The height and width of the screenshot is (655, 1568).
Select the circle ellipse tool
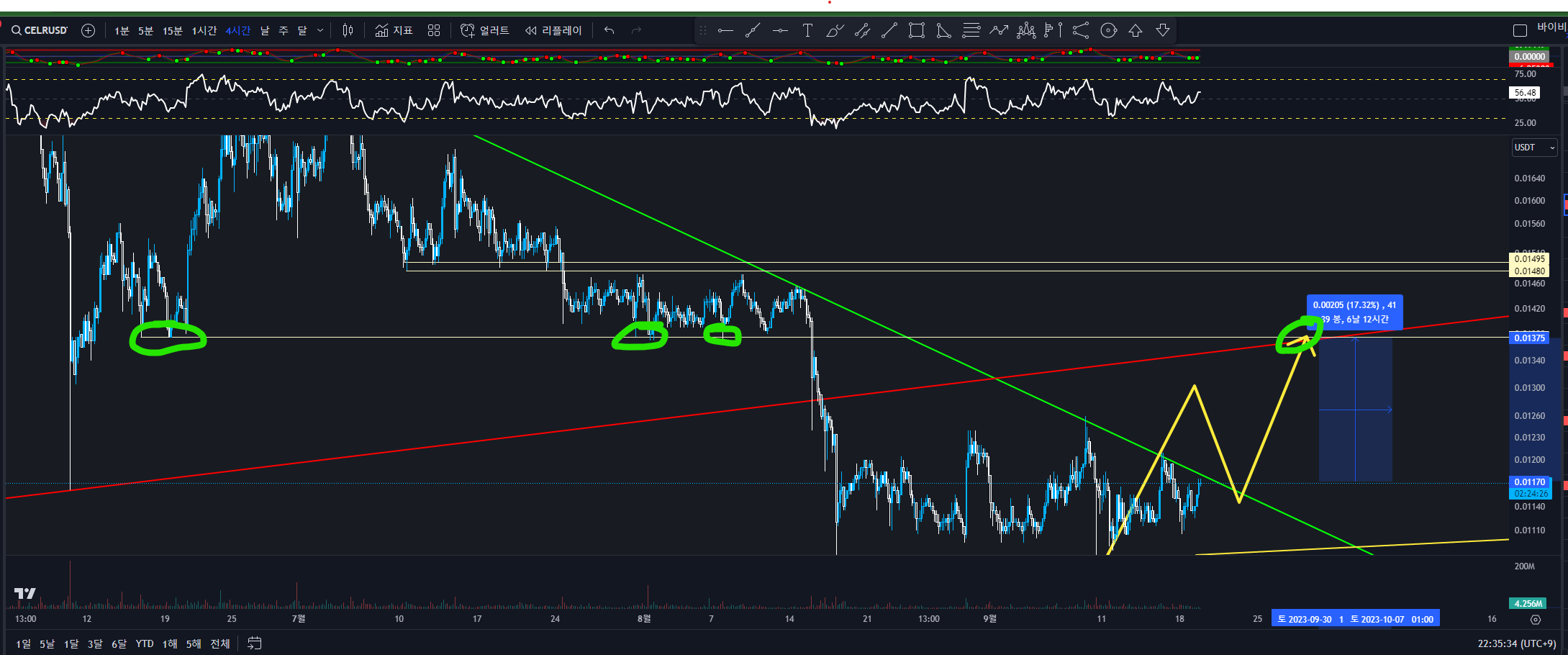click(1109, 30)
